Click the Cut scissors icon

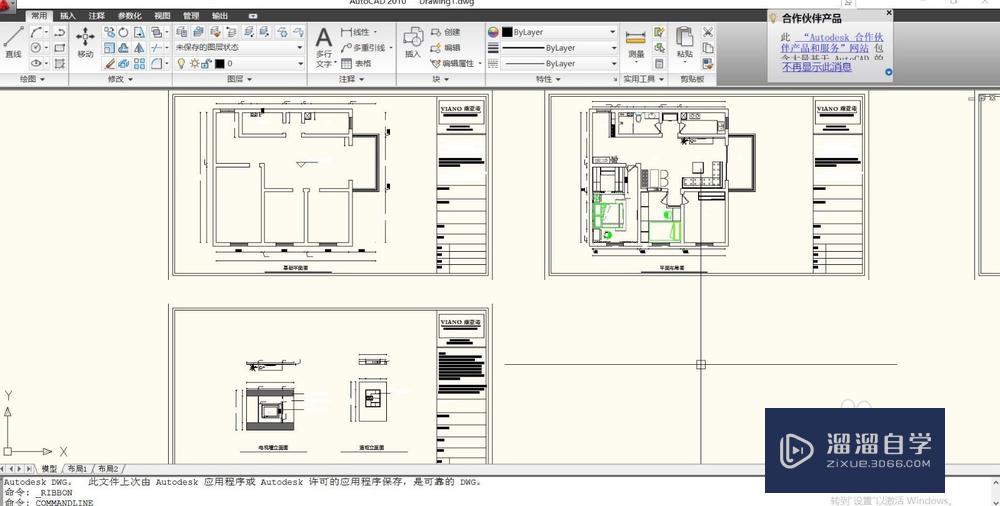click(x=707, y=32)
